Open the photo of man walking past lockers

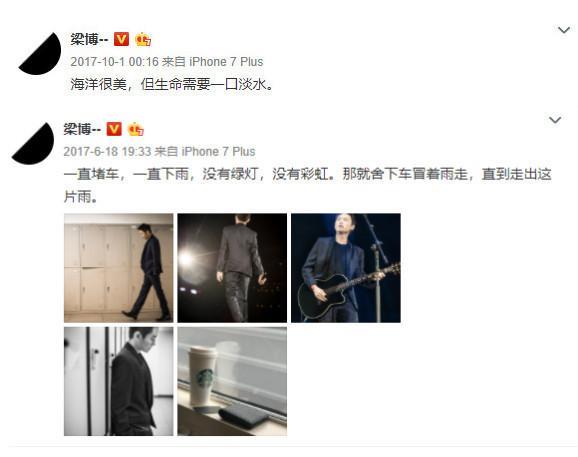(118, 268)
